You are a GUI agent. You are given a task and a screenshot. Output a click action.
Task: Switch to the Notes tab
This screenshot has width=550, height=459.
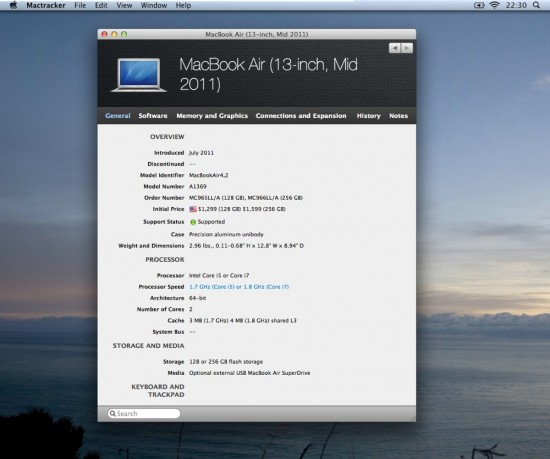[x=398, y=116]
